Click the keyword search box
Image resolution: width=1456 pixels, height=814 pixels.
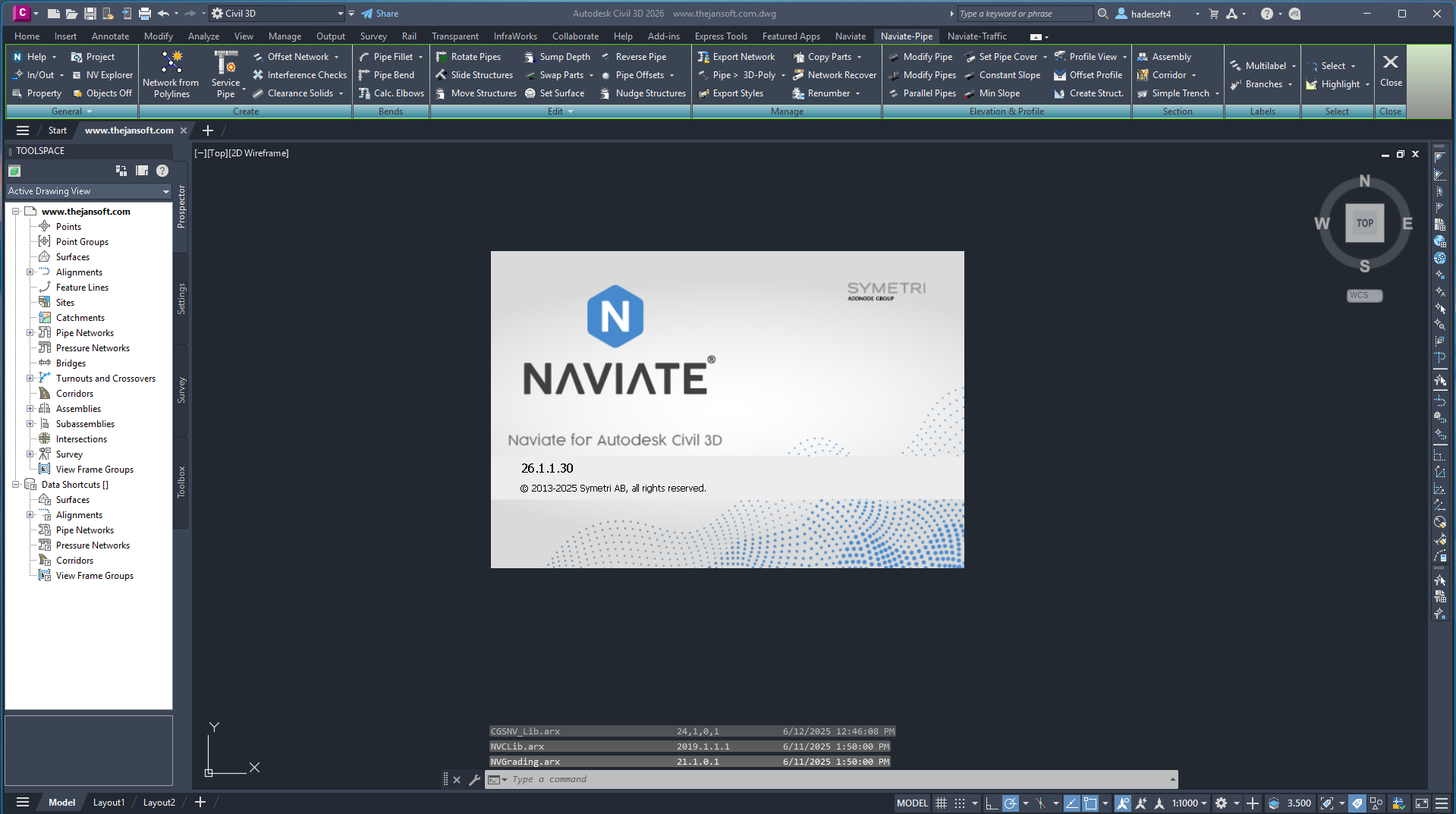click(x=1026, y=14)
